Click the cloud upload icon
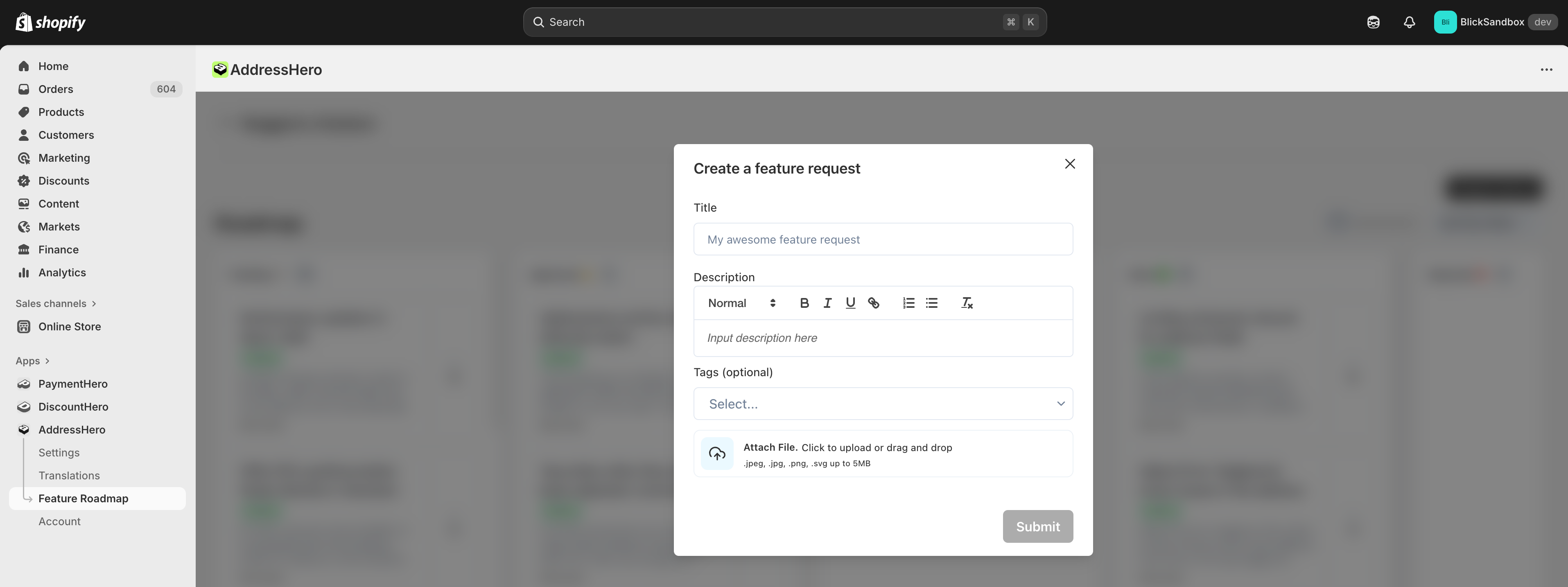This screenshot has width=1568, height=587. point(717,454)
